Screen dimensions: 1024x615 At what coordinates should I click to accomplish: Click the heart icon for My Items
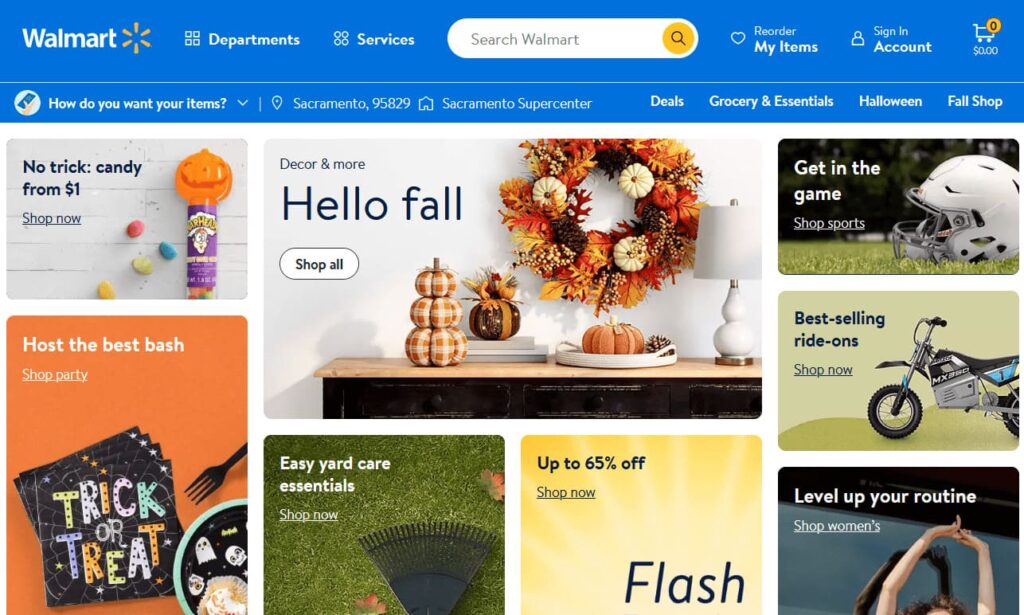point(737,38)
